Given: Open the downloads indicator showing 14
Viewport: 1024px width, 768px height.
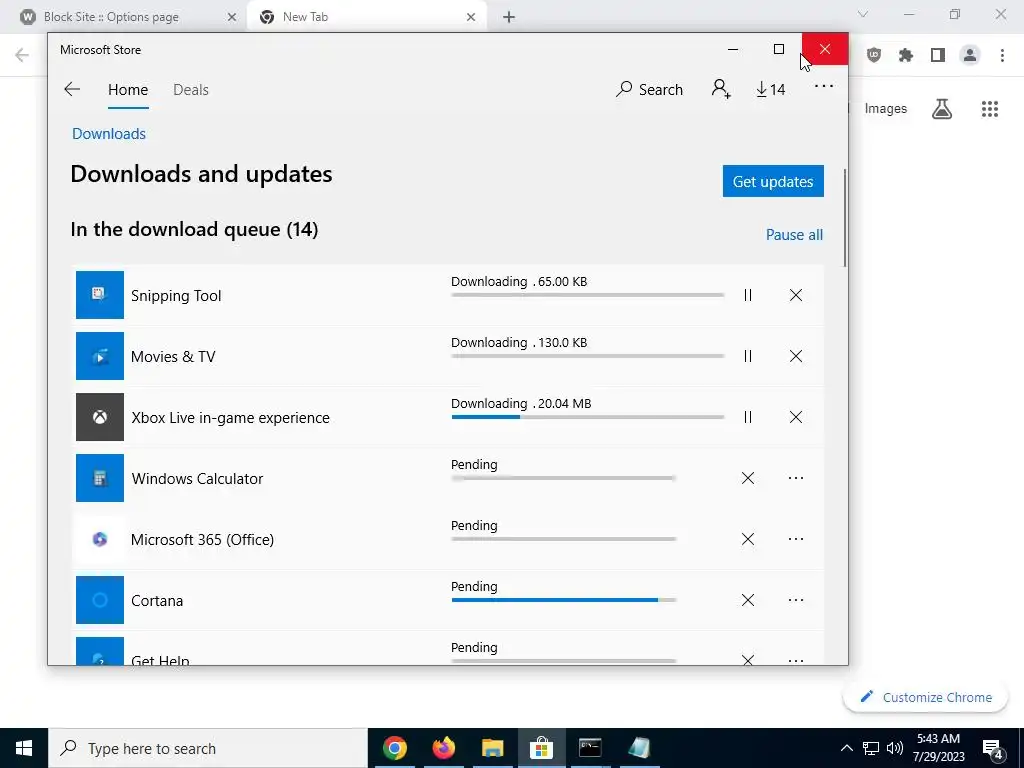Looking at the screenshot, I should click(x=771, y=89).
